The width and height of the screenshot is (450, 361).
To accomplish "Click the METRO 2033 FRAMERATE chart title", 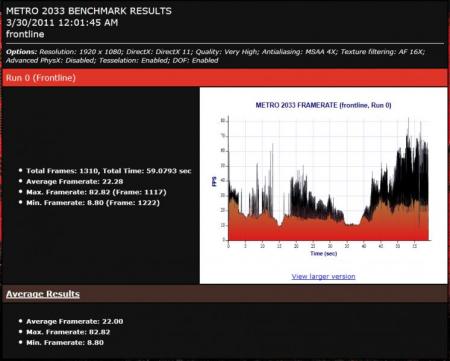I will click(323, 105).
